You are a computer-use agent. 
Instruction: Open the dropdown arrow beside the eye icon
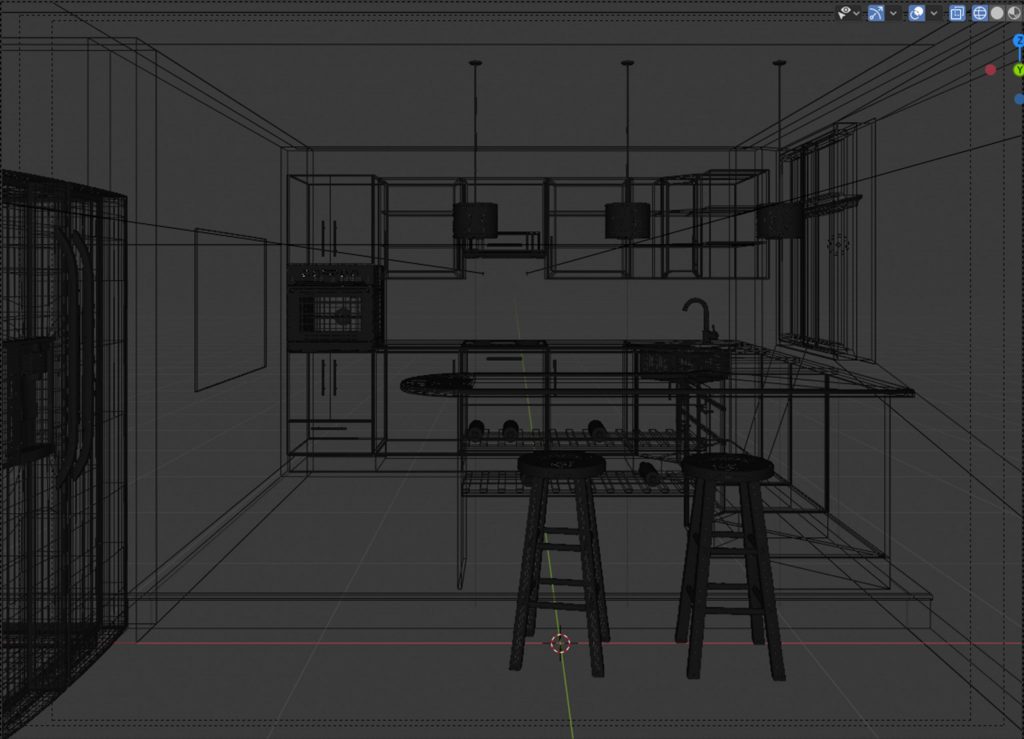(858, 13)
